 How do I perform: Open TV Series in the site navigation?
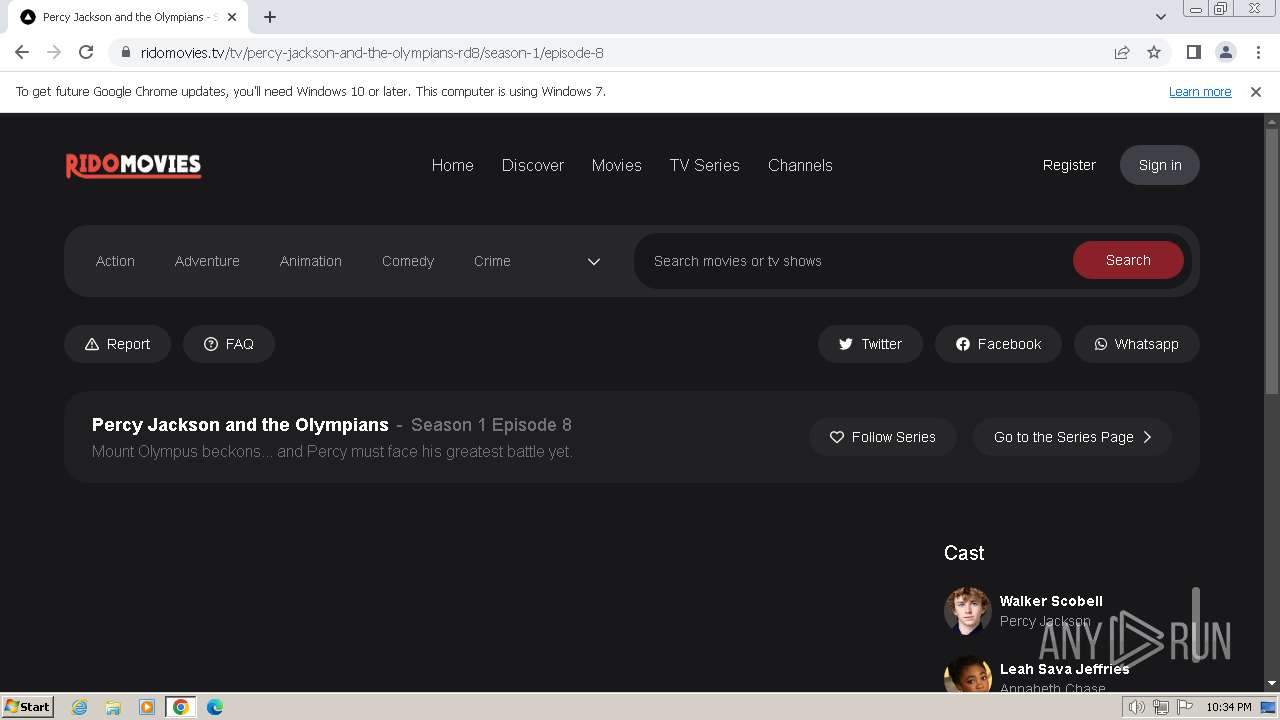pos(704,165)
